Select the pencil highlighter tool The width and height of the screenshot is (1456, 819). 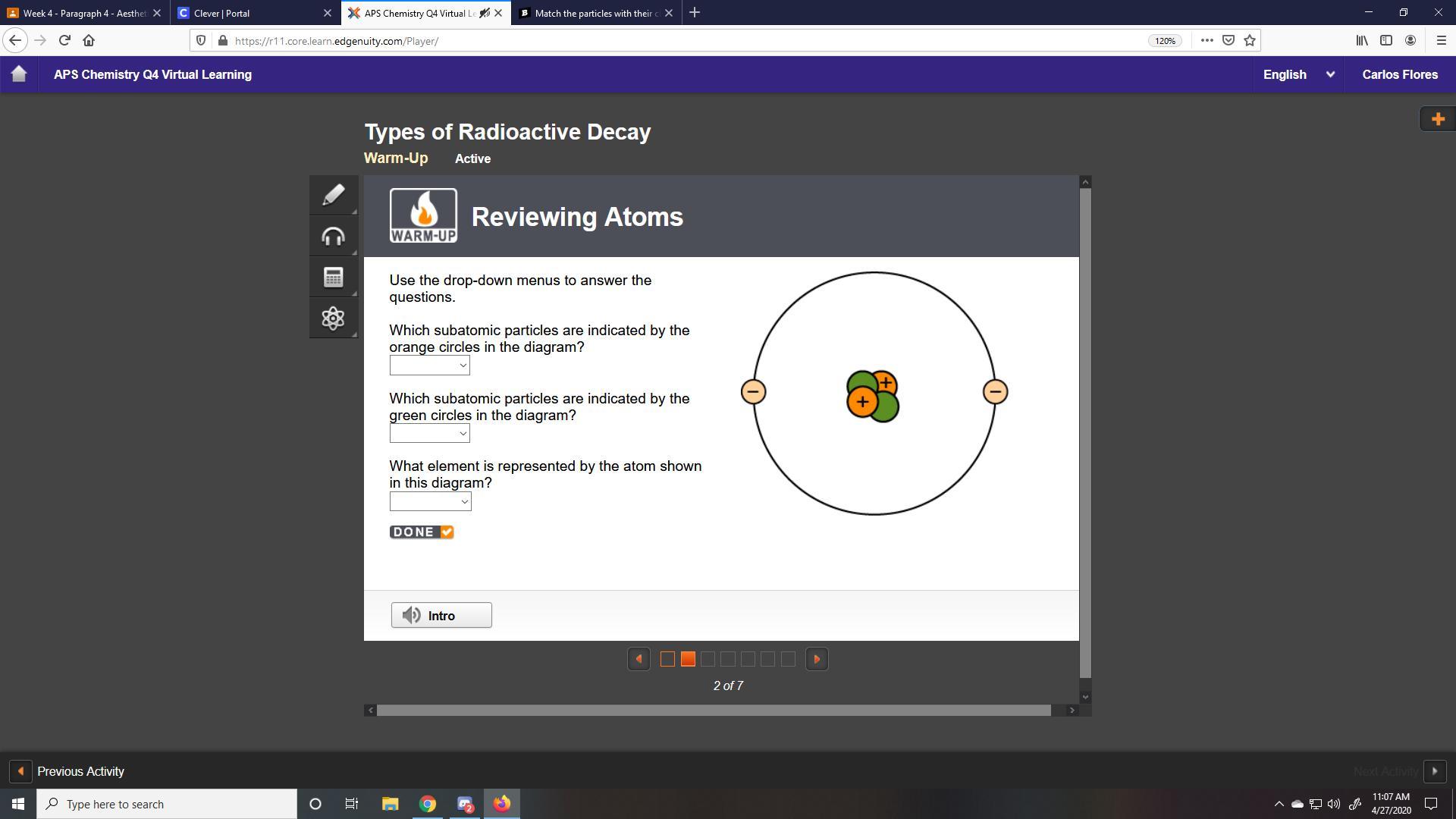pyautogui.click(x=333, y=195)
